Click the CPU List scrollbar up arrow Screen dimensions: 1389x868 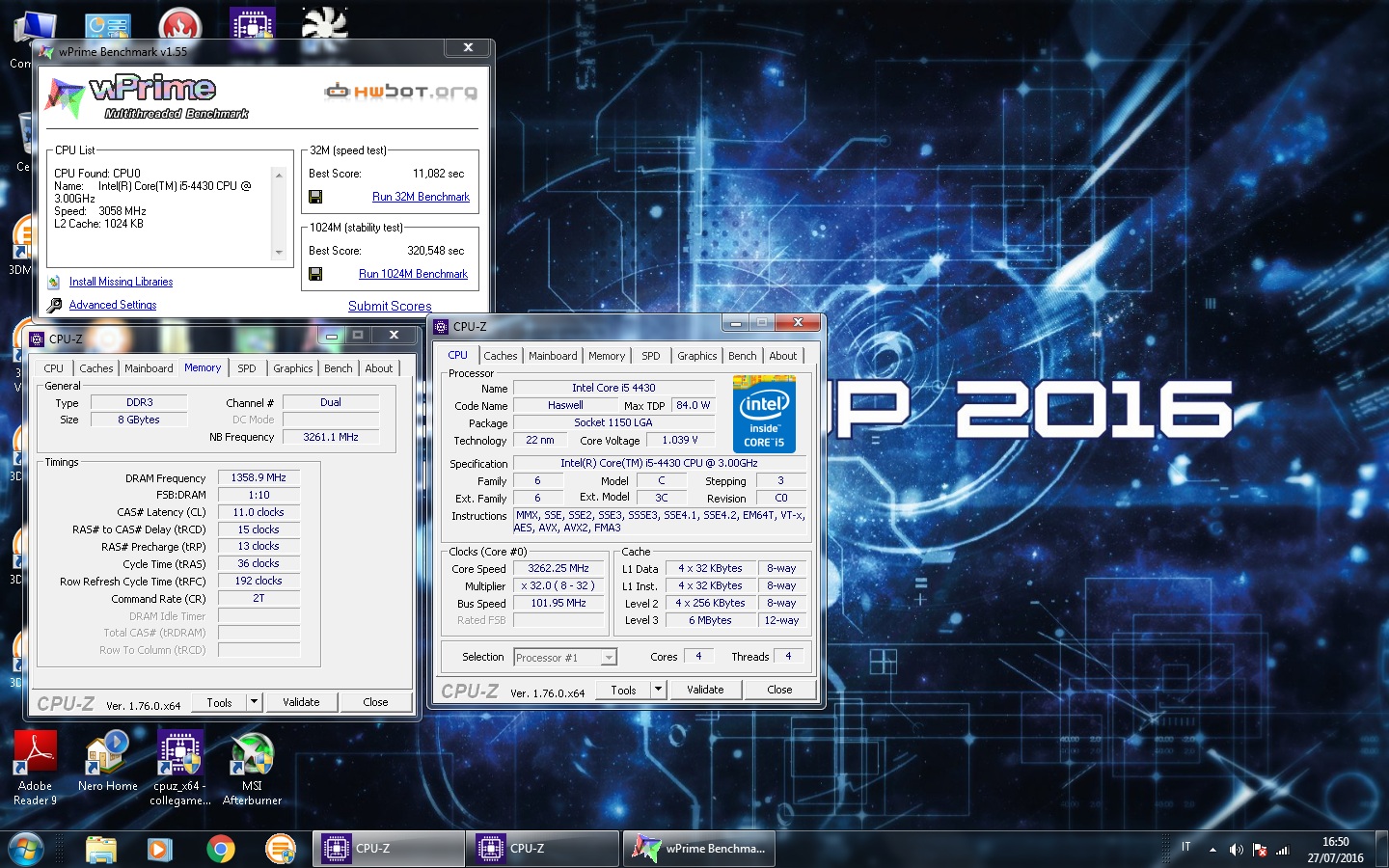tap(279, 175)
